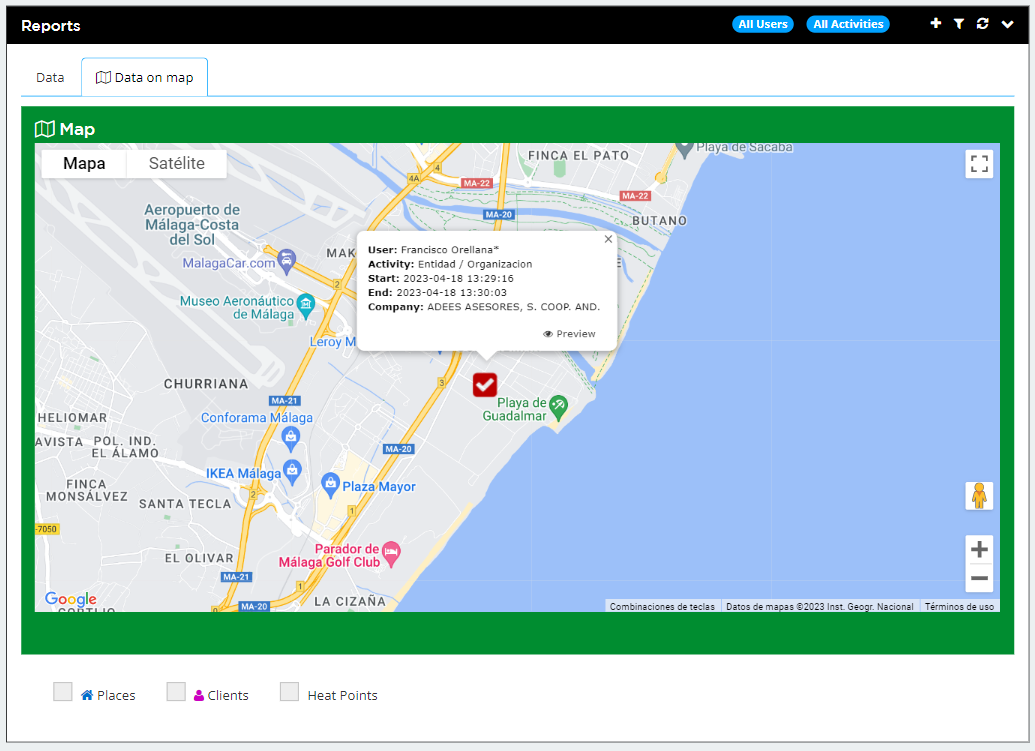Click the POL. IND. EL ÁLAMO label
This screenshot has height=751, width=1035.
125,447
